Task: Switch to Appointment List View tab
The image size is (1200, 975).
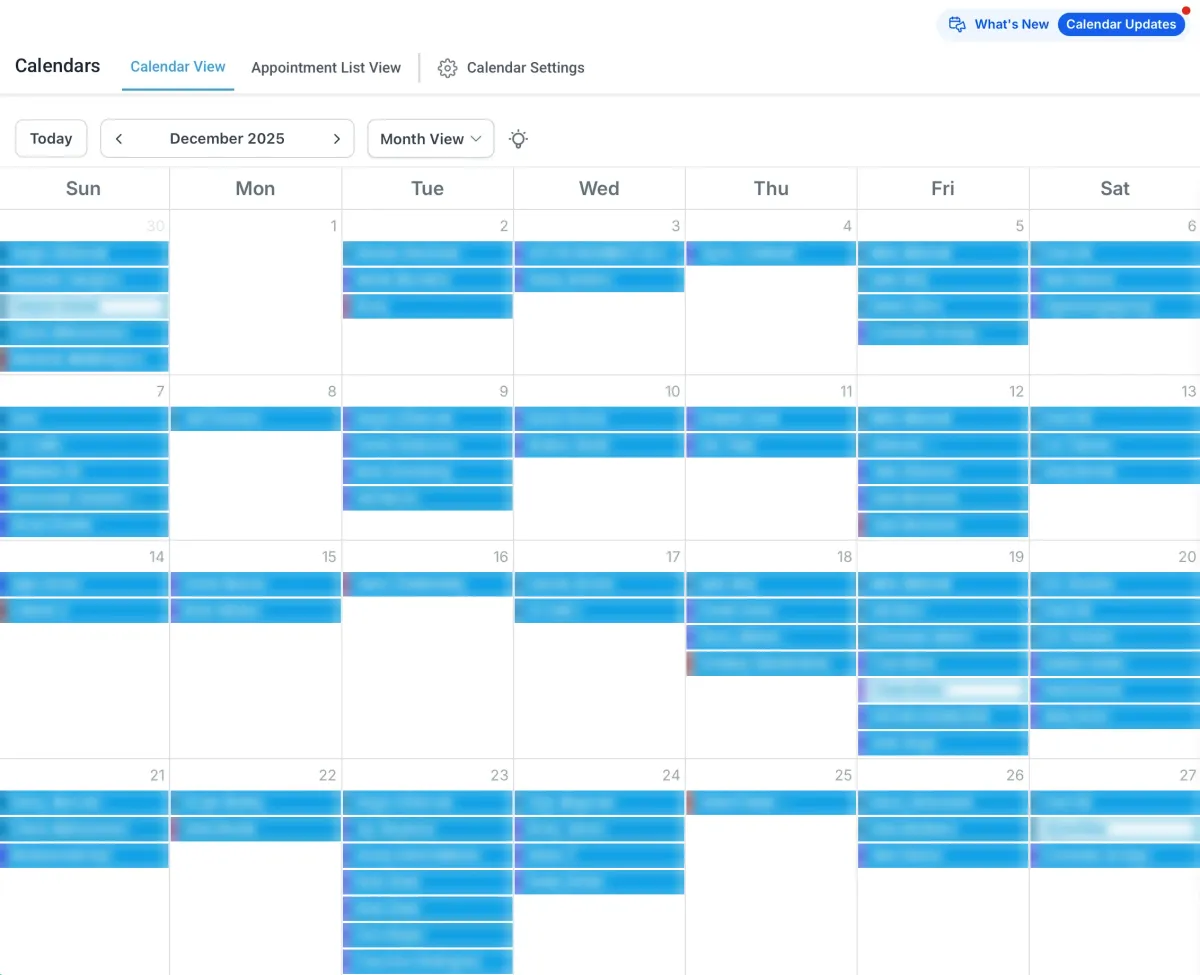Action: 326,68
